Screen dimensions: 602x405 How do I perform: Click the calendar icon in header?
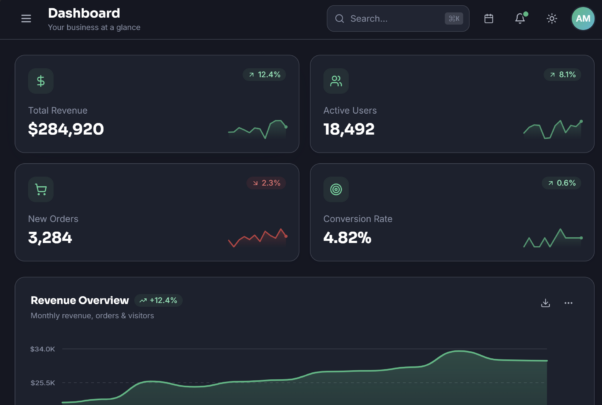488,18
